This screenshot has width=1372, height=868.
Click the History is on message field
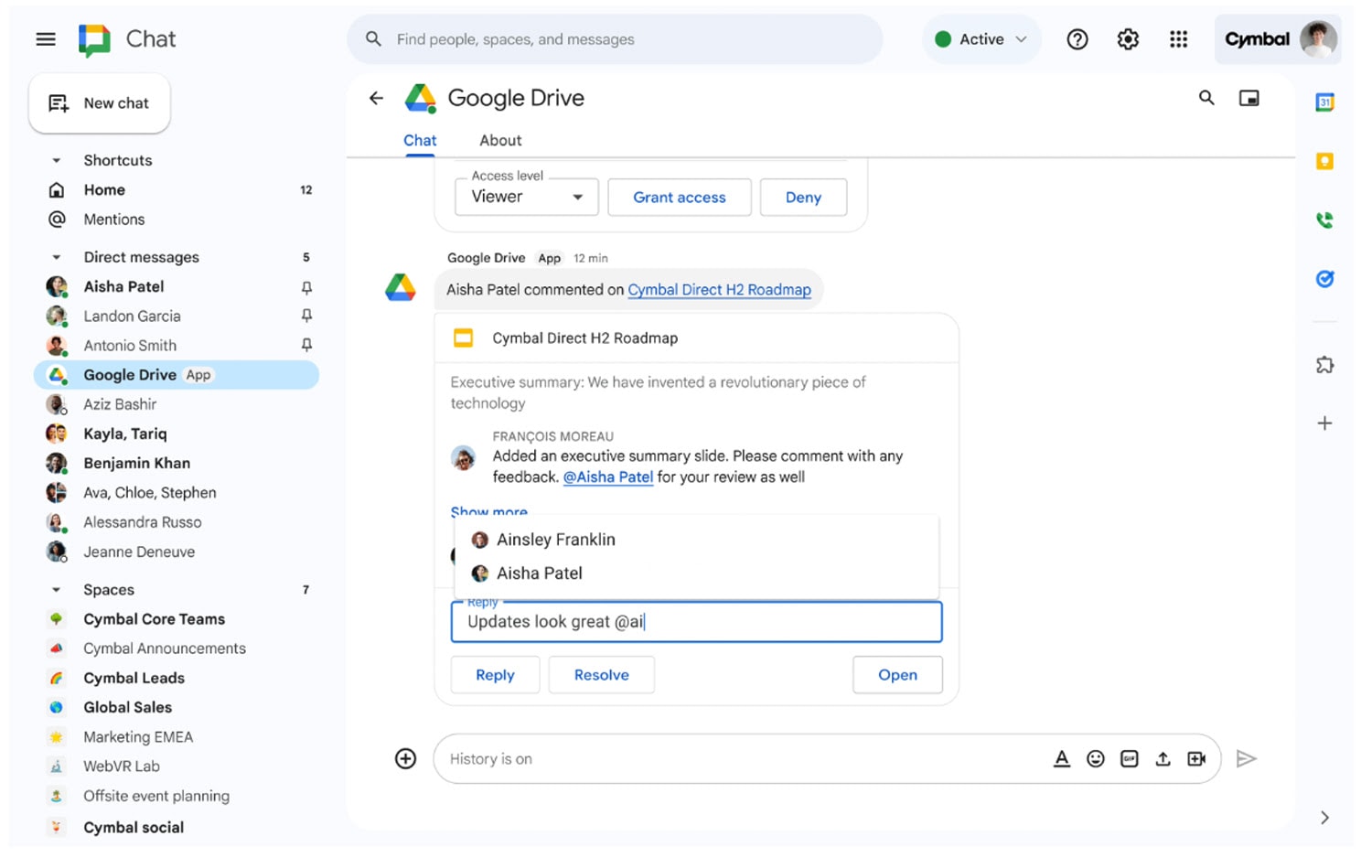click(640, 758)
